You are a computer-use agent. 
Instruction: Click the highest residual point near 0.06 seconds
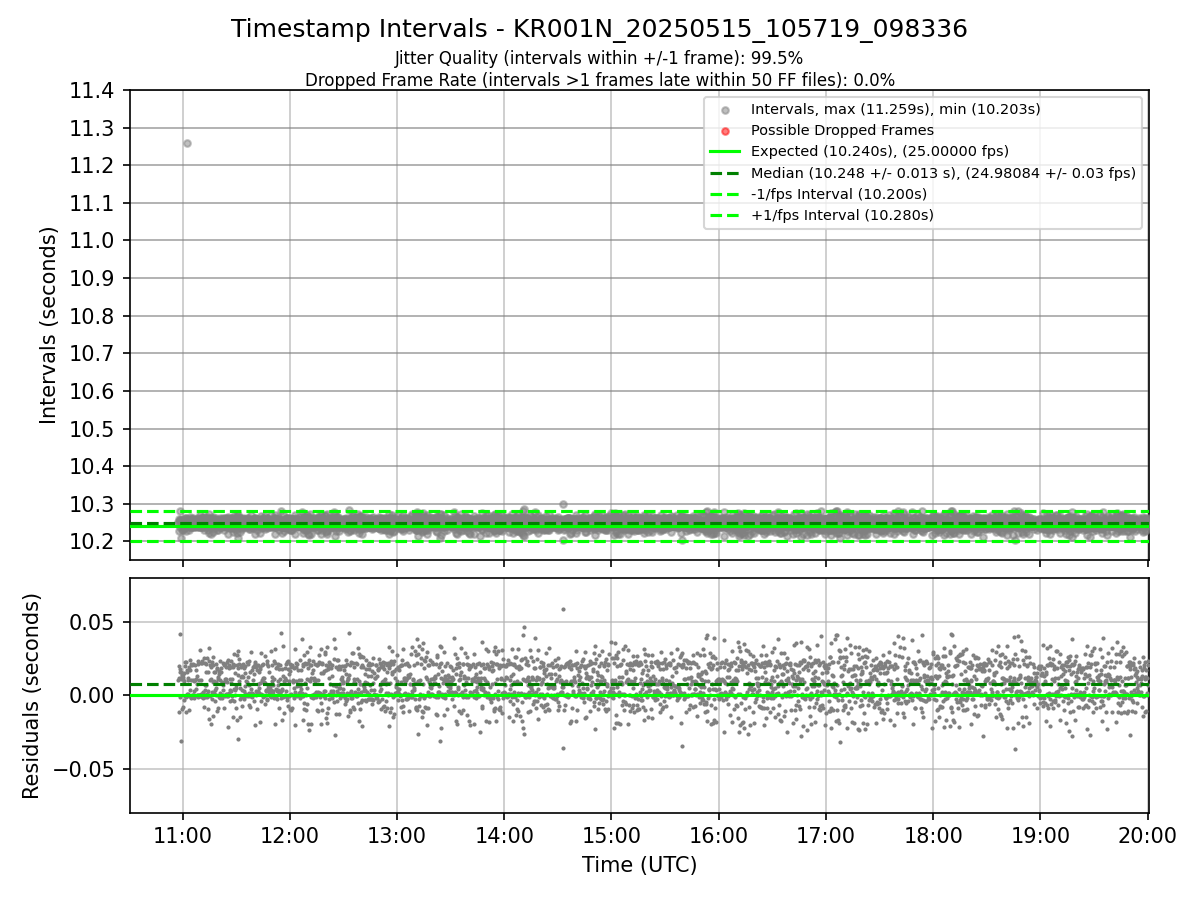coord(563,609)
